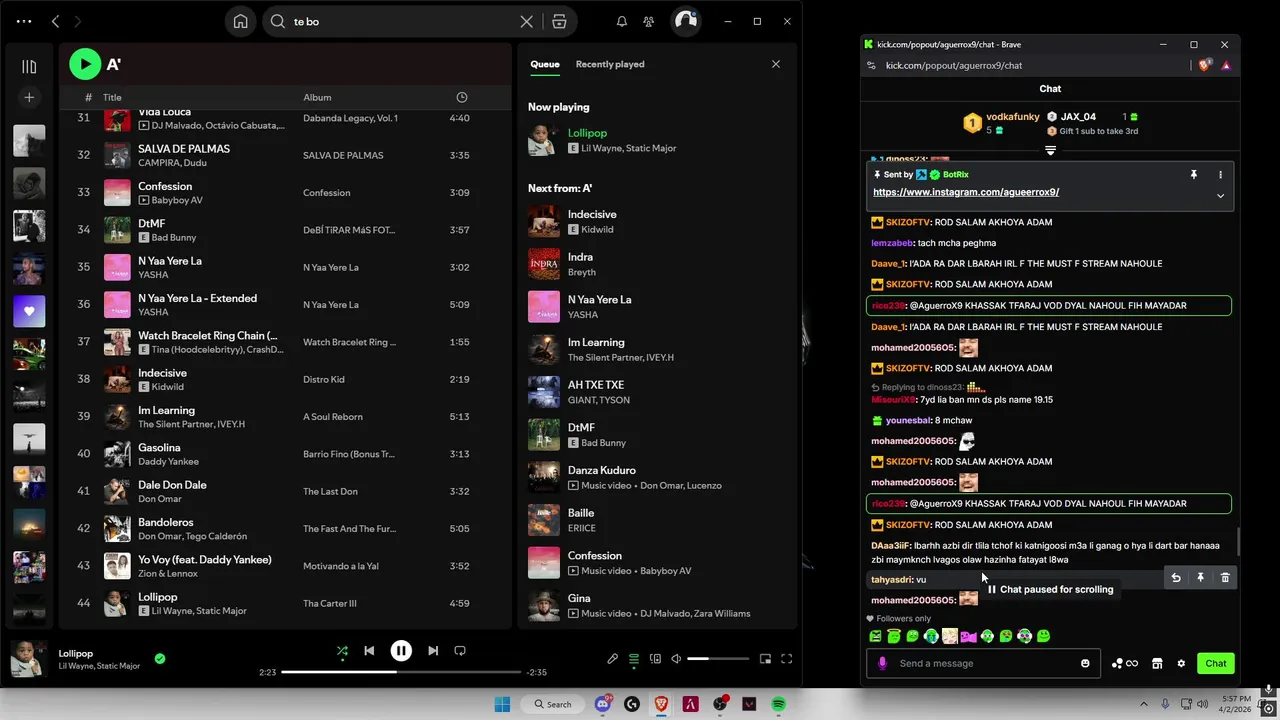Click green saved checkmark next to Lollipop
Screen dimensions: 1280x720
(160, 659)
